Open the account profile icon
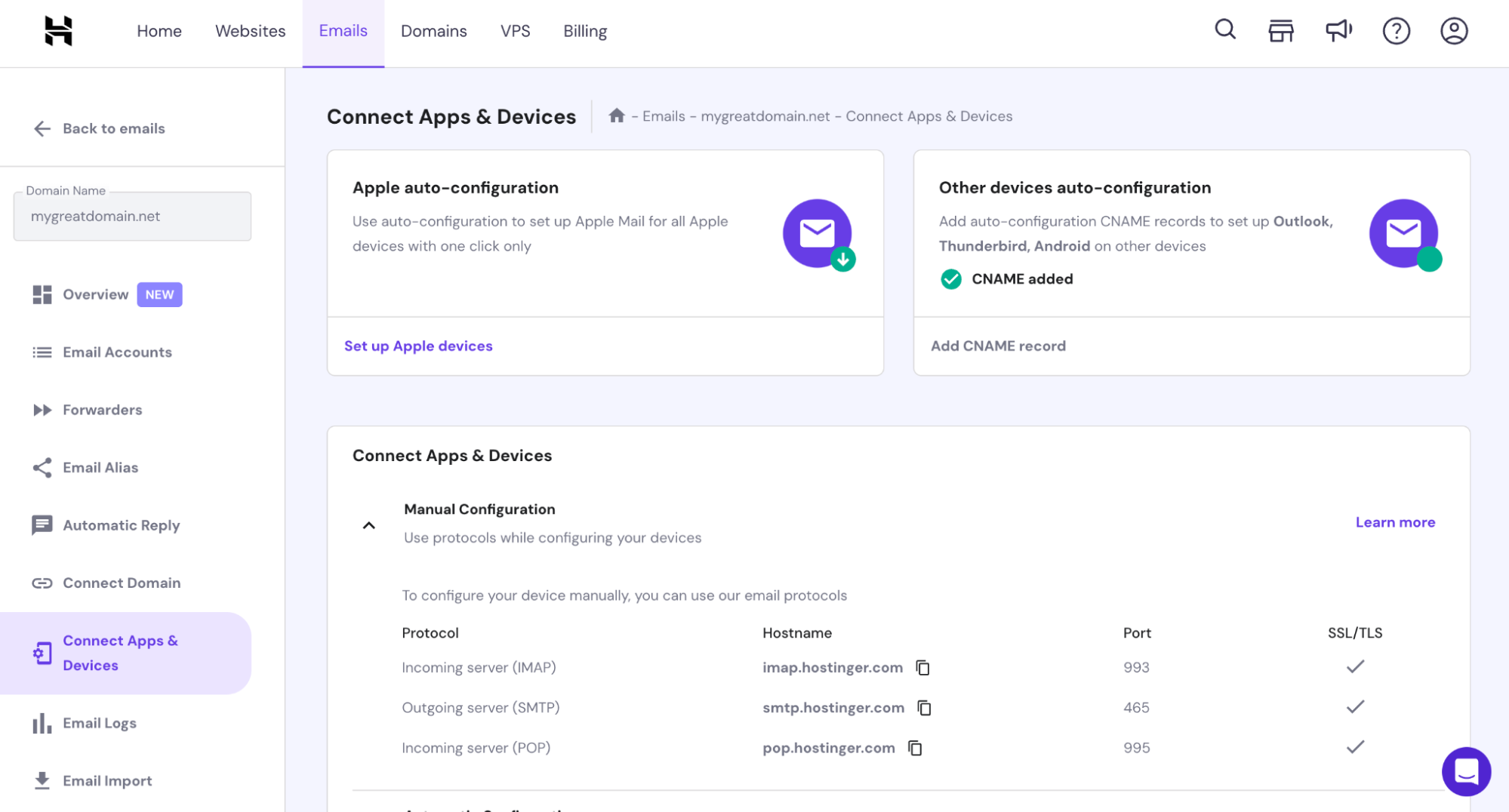Image resolution: width=1509 pixels, height=812 pixels. [x=1453, y=30]
